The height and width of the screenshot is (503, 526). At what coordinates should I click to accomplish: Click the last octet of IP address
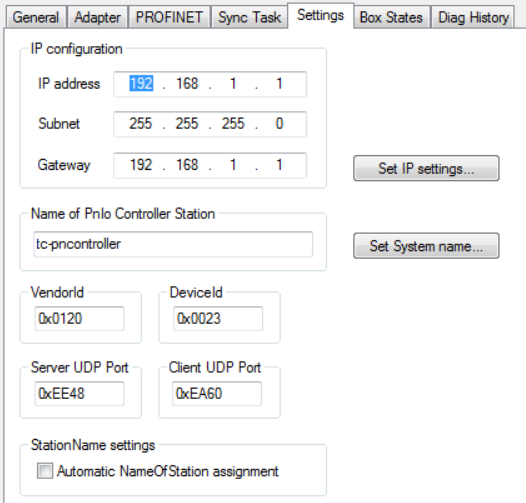279,83
